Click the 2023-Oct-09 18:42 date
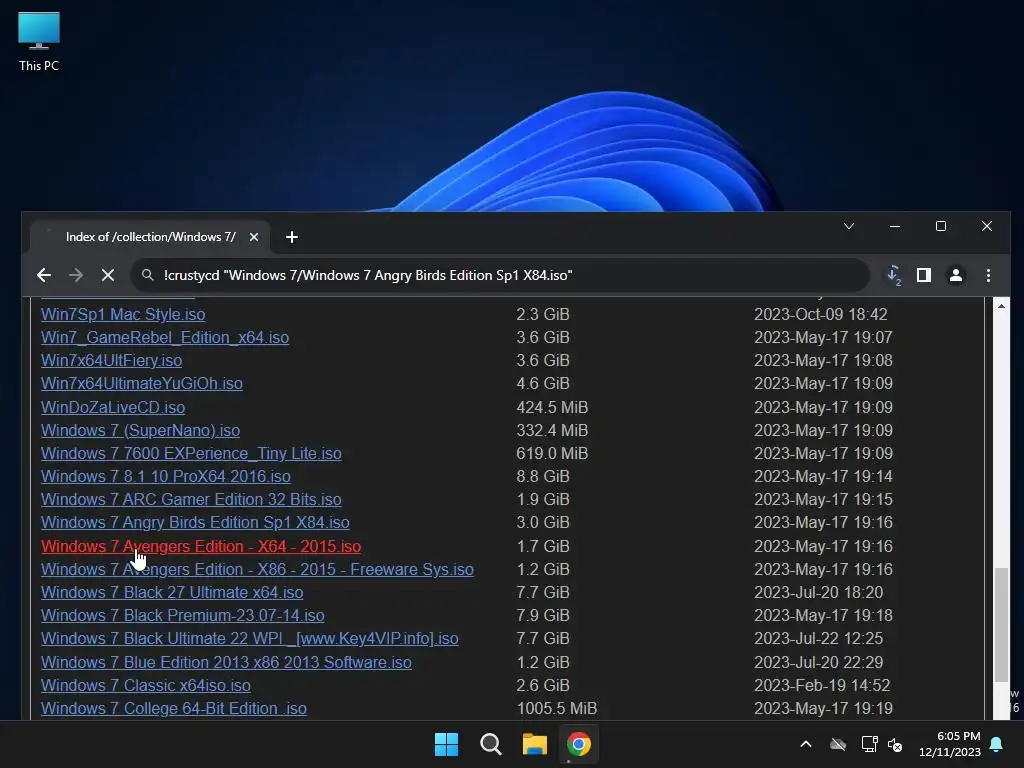 [x=820, y=314]
